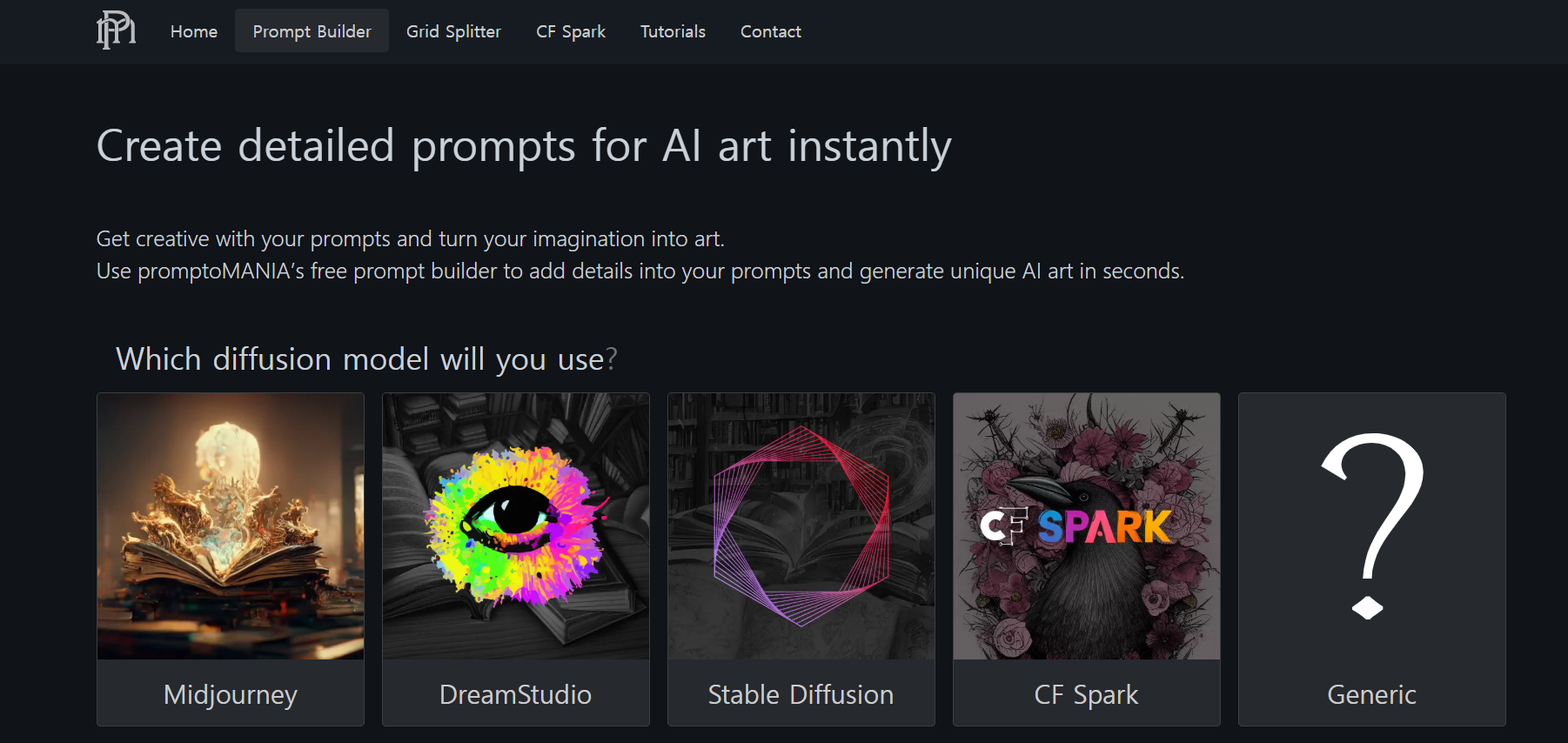Select the CF Spark crow image

1087,526
